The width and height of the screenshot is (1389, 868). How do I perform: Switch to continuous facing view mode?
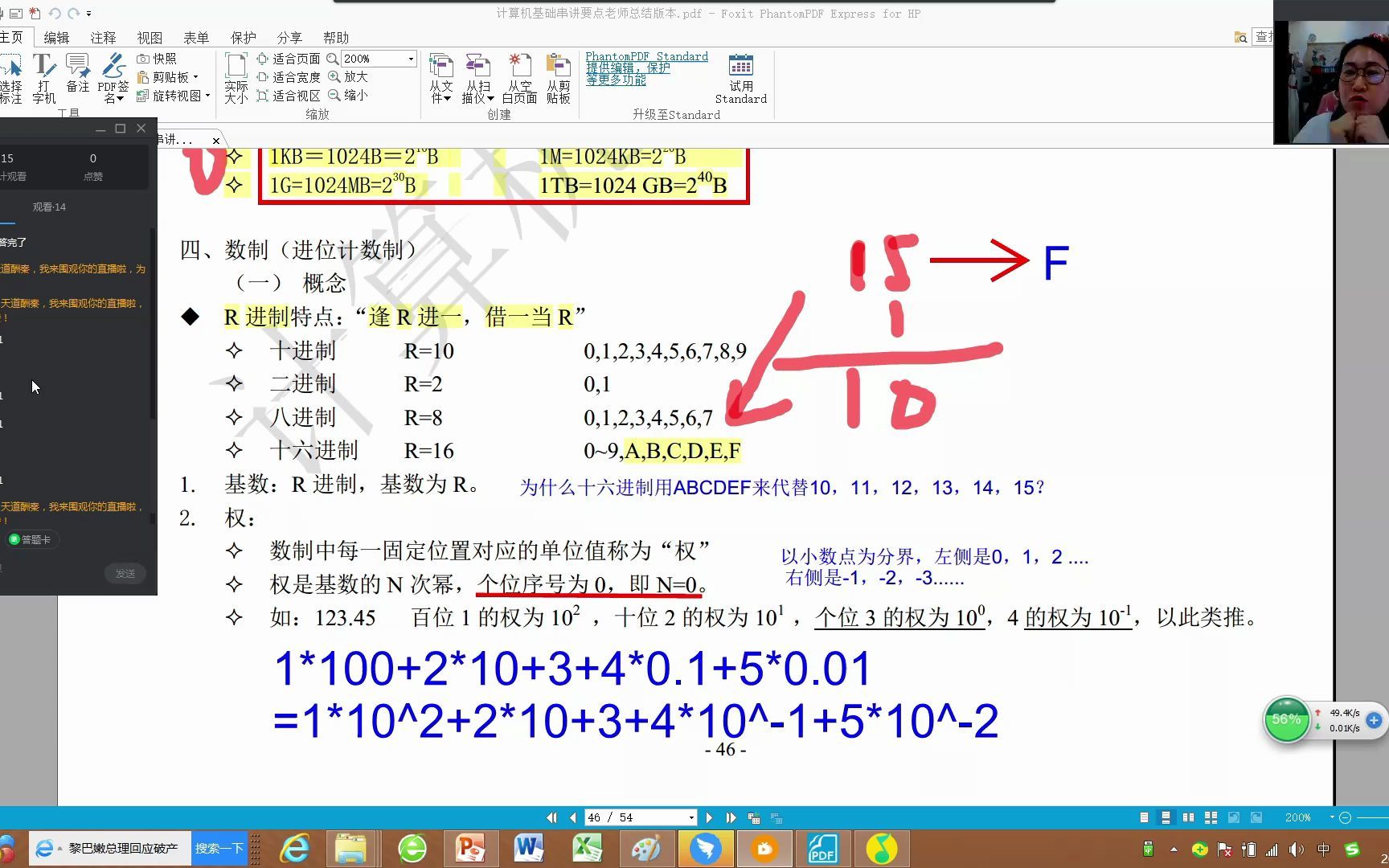[x=1211, y=817]
